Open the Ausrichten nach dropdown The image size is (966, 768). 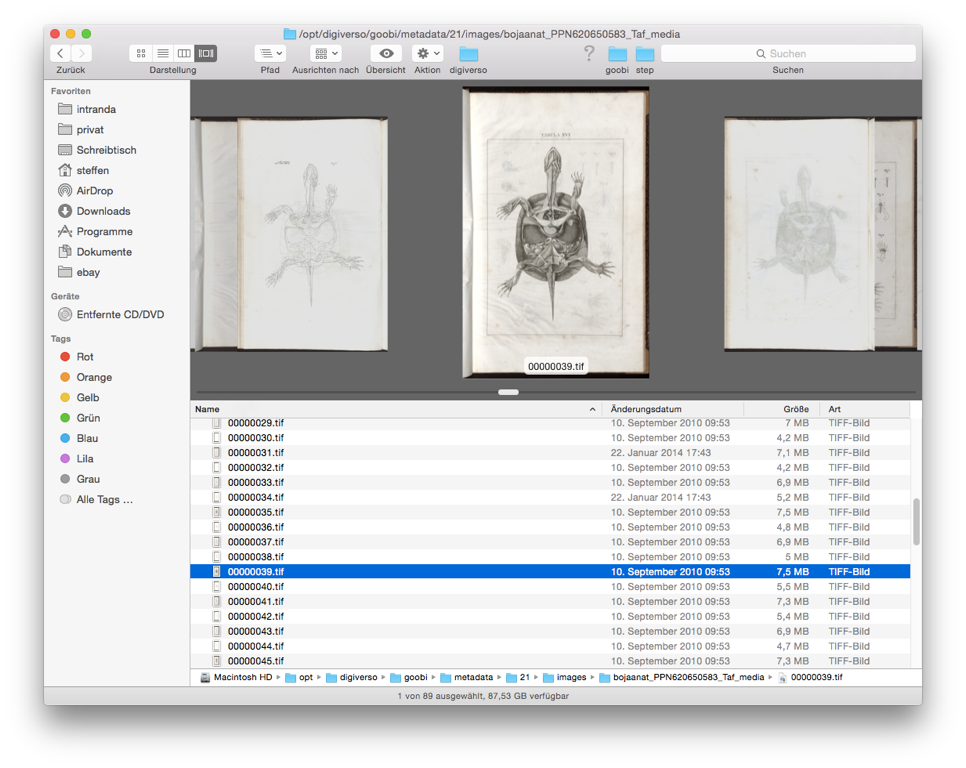pyautogui.click(x=325, y=54)
